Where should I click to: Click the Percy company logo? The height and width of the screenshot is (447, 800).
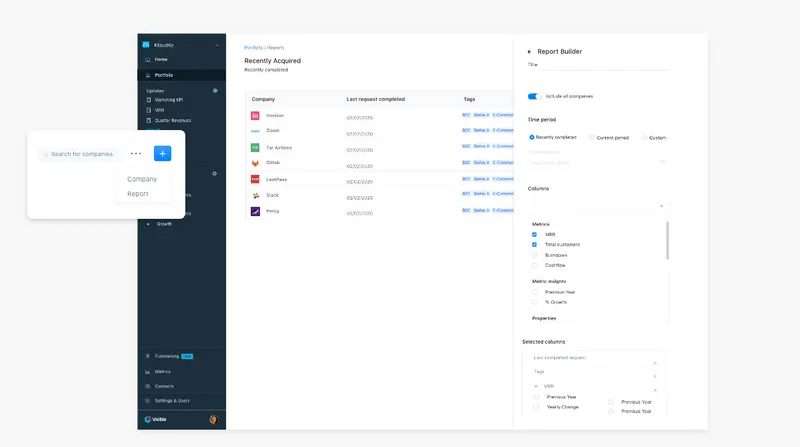tap(255, 211)
